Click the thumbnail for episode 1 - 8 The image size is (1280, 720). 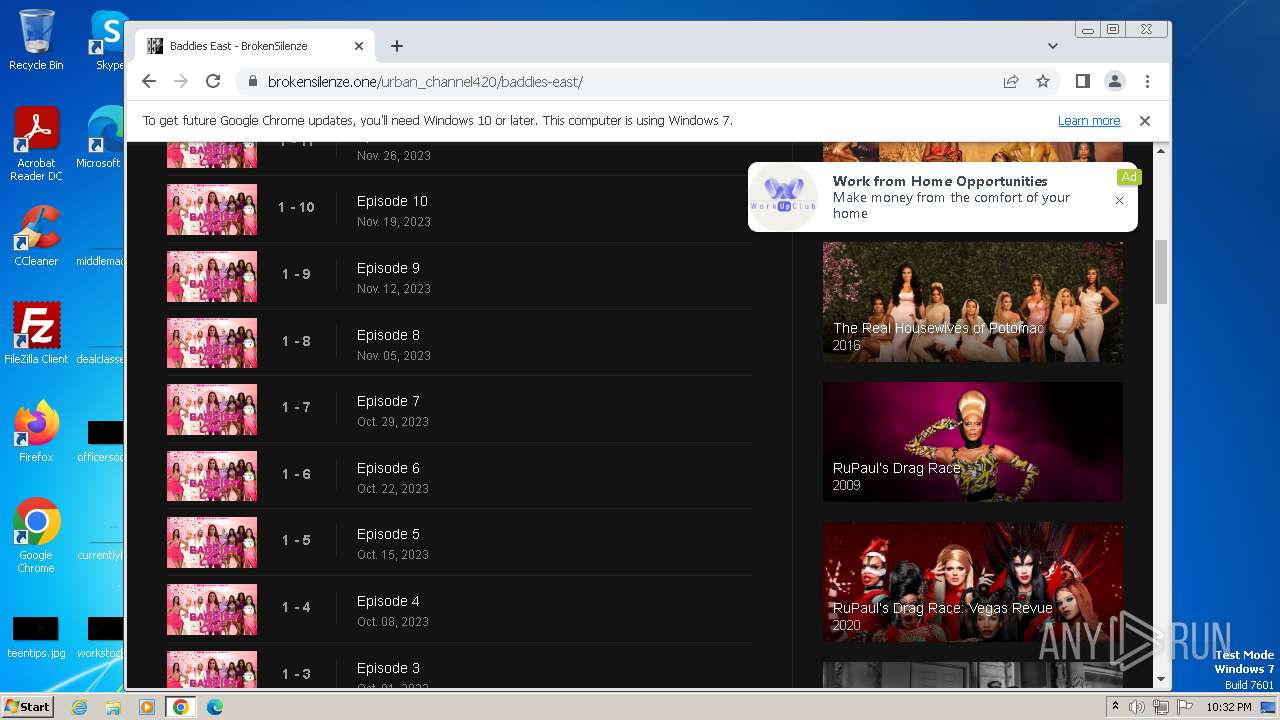coord(212,343)
